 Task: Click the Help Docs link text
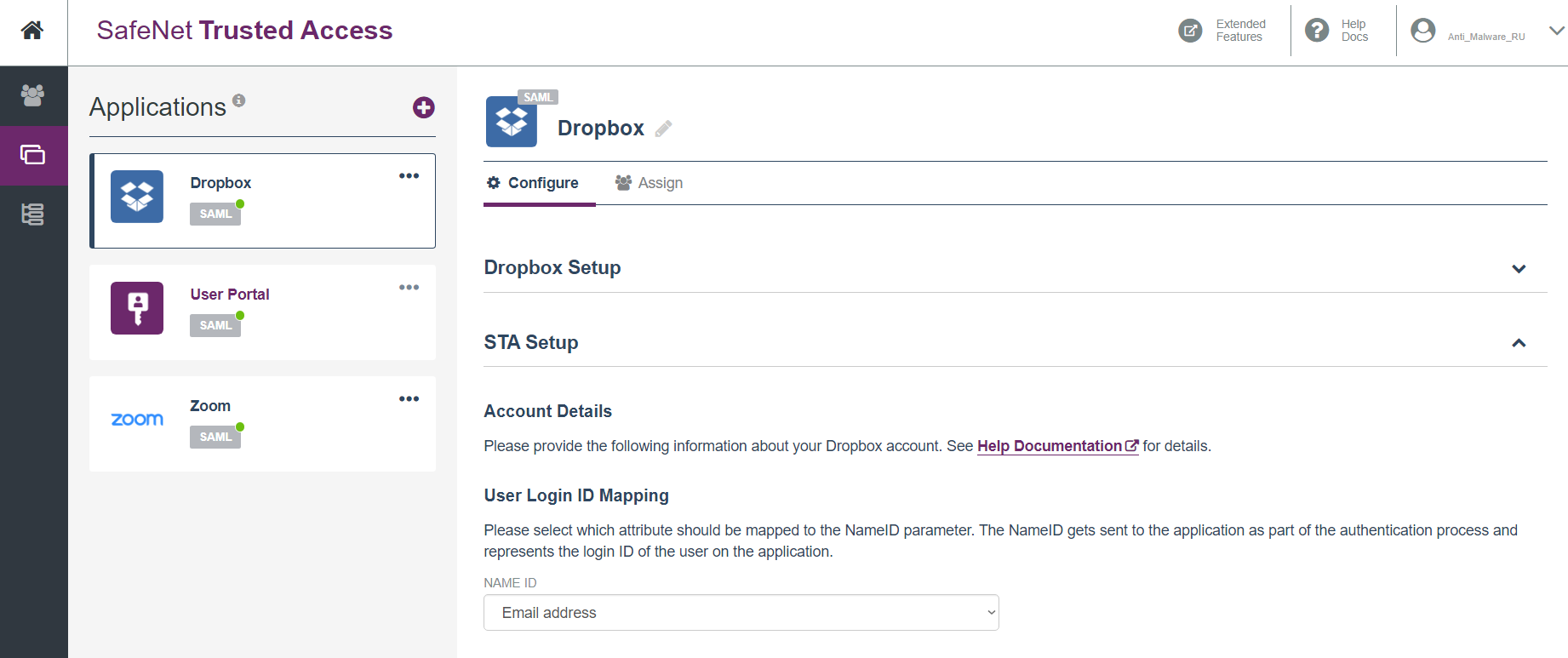click(1354, 31)
